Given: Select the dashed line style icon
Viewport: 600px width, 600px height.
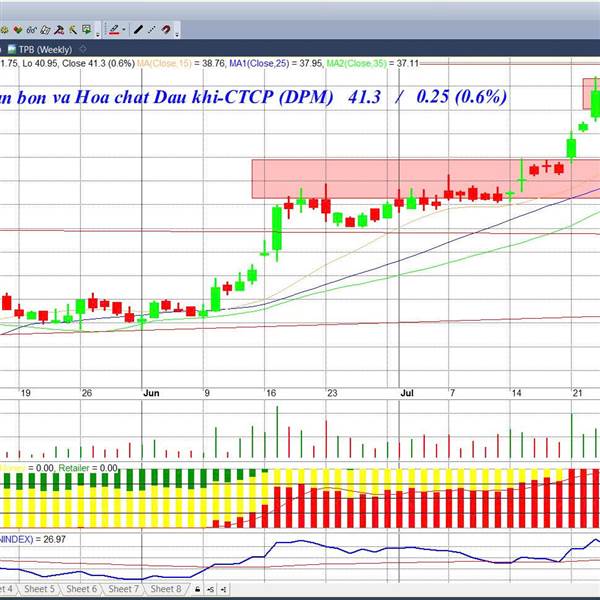Looking at the screenshot, I should pyautogui.click(x=152, y=29).
